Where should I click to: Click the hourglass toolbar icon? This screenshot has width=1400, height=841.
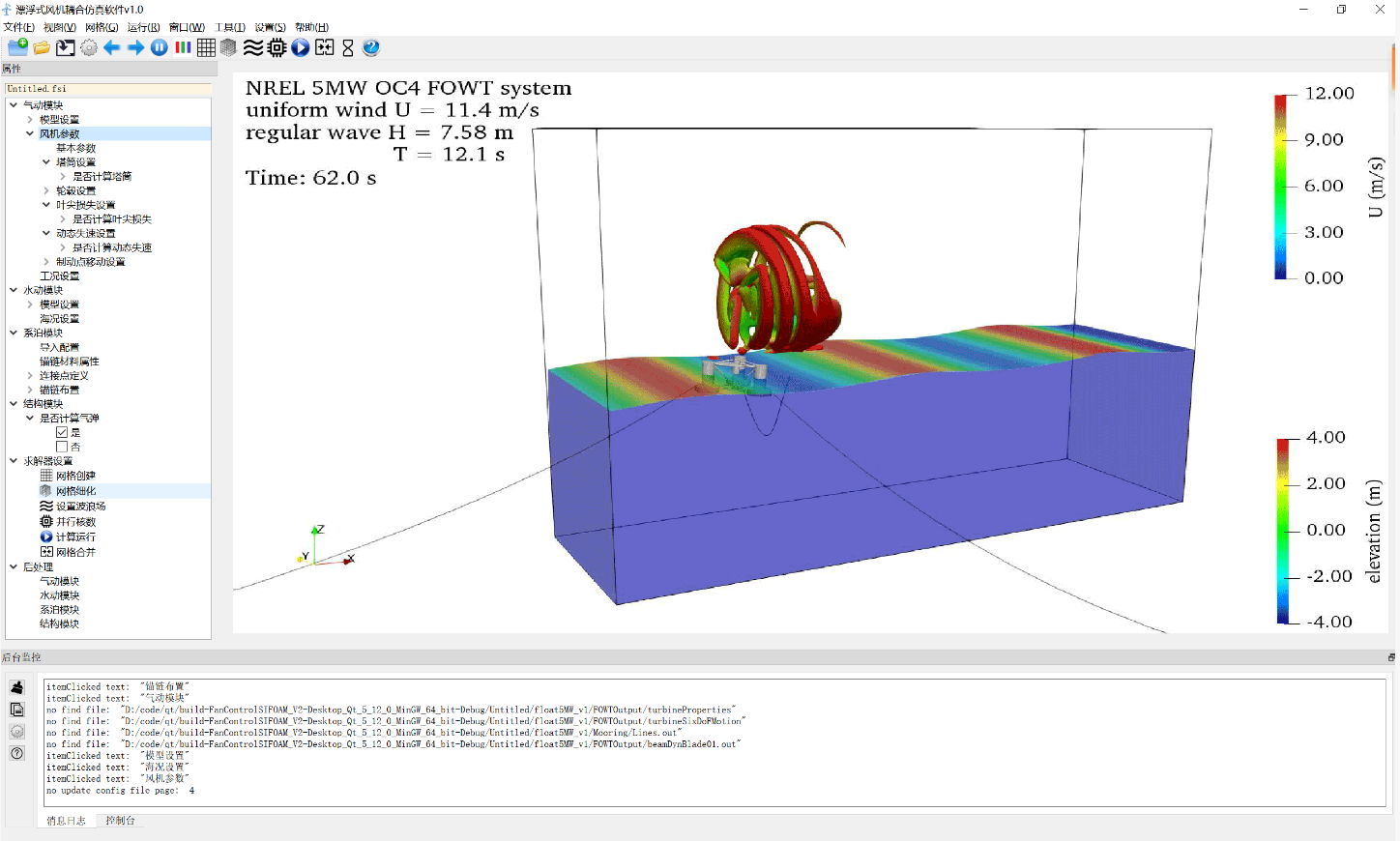click(348, 47)
